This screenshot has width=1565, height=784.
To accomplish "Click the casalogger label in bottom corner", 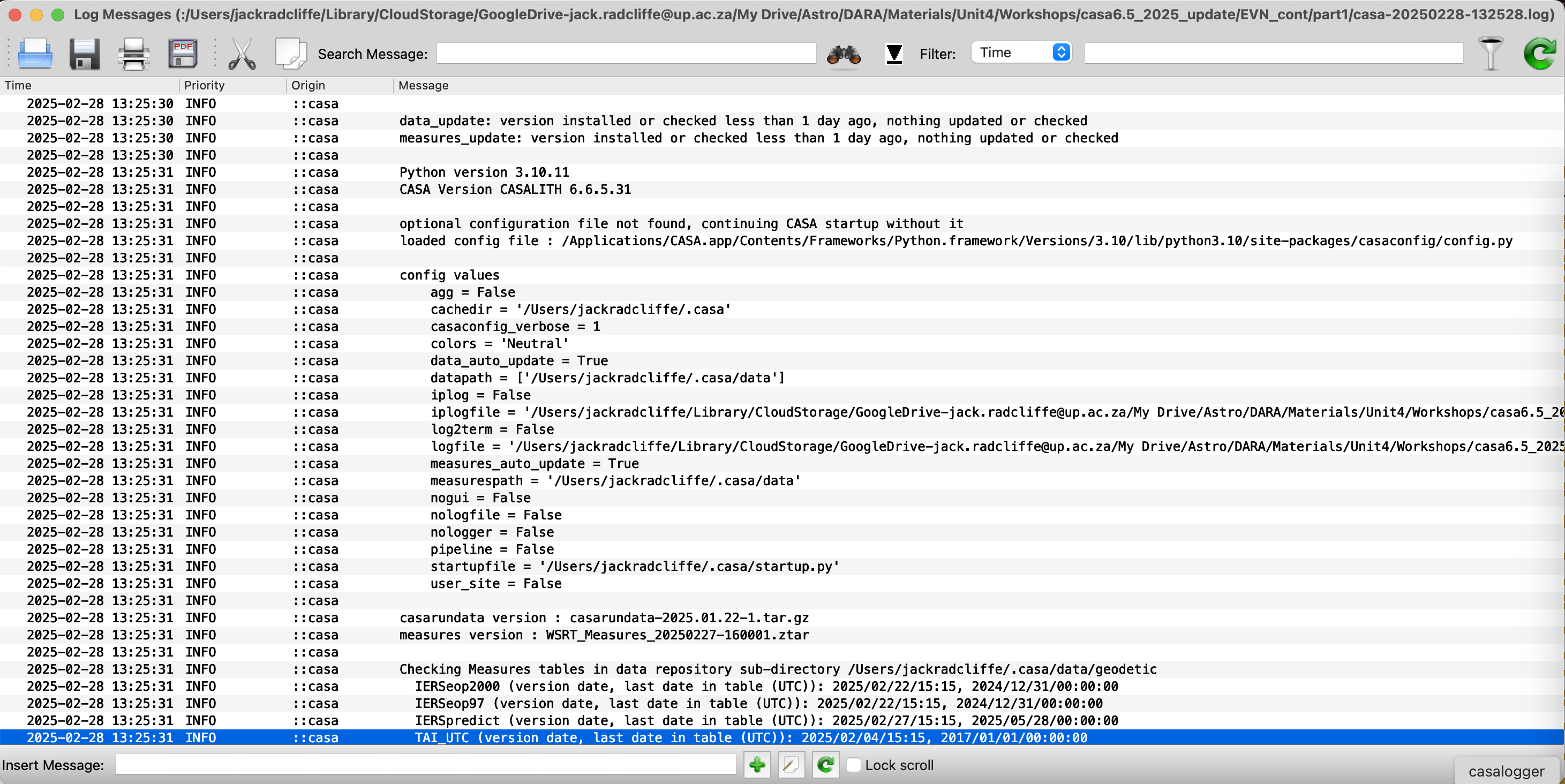I will click(x=1506, y=771).
